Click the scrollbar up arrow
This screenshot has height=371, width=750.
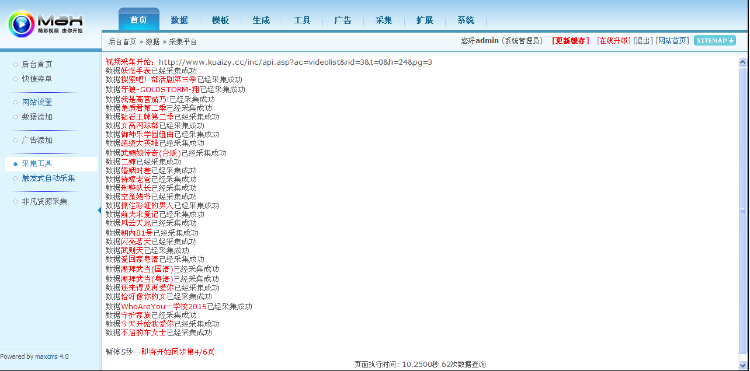(742, 62)
